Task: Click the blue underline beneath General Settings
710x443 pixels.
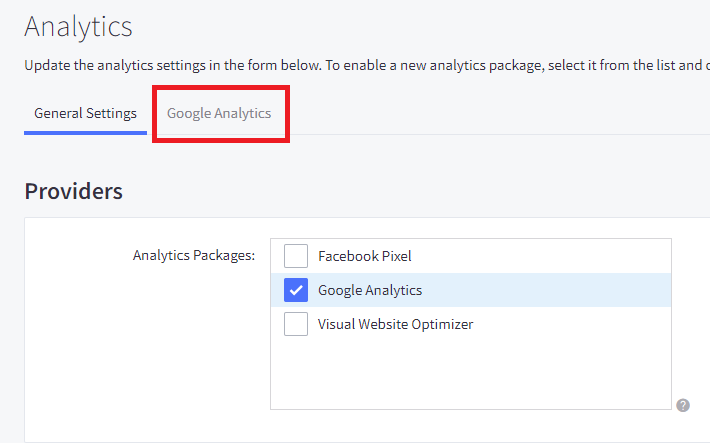Action: (86, 133)
